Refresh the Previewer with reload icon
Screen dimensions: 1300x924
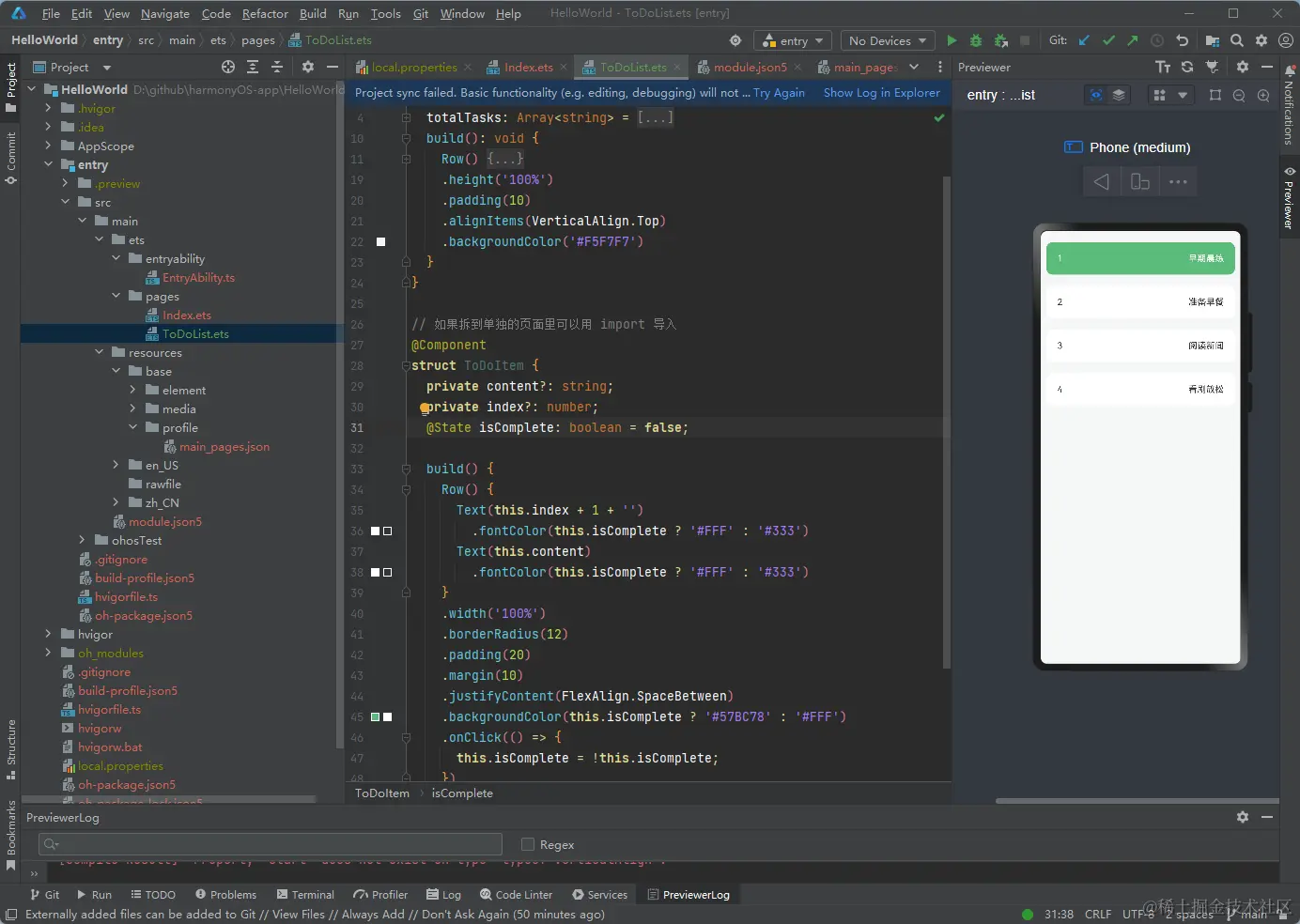[x=1187, y=67]
